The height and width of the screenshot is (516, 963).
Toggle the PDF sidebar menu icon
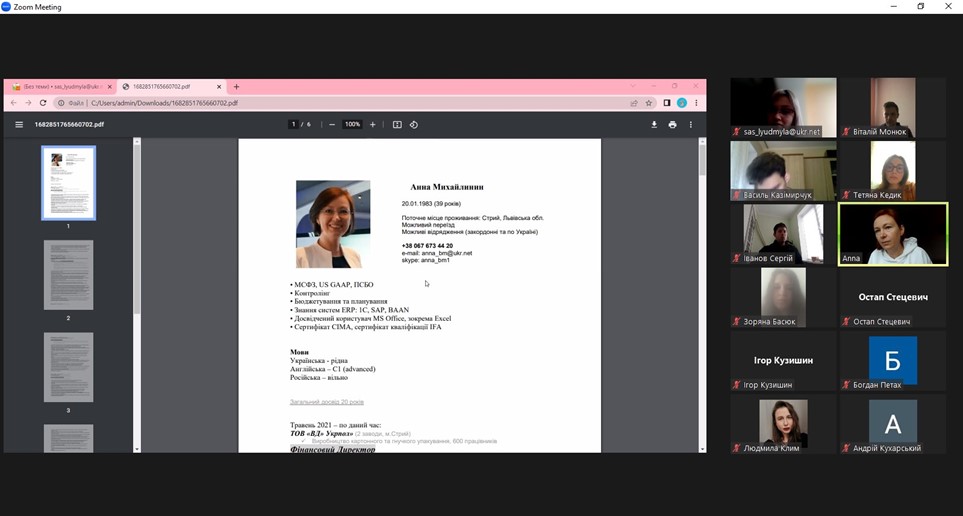click(x=18, y=125)
